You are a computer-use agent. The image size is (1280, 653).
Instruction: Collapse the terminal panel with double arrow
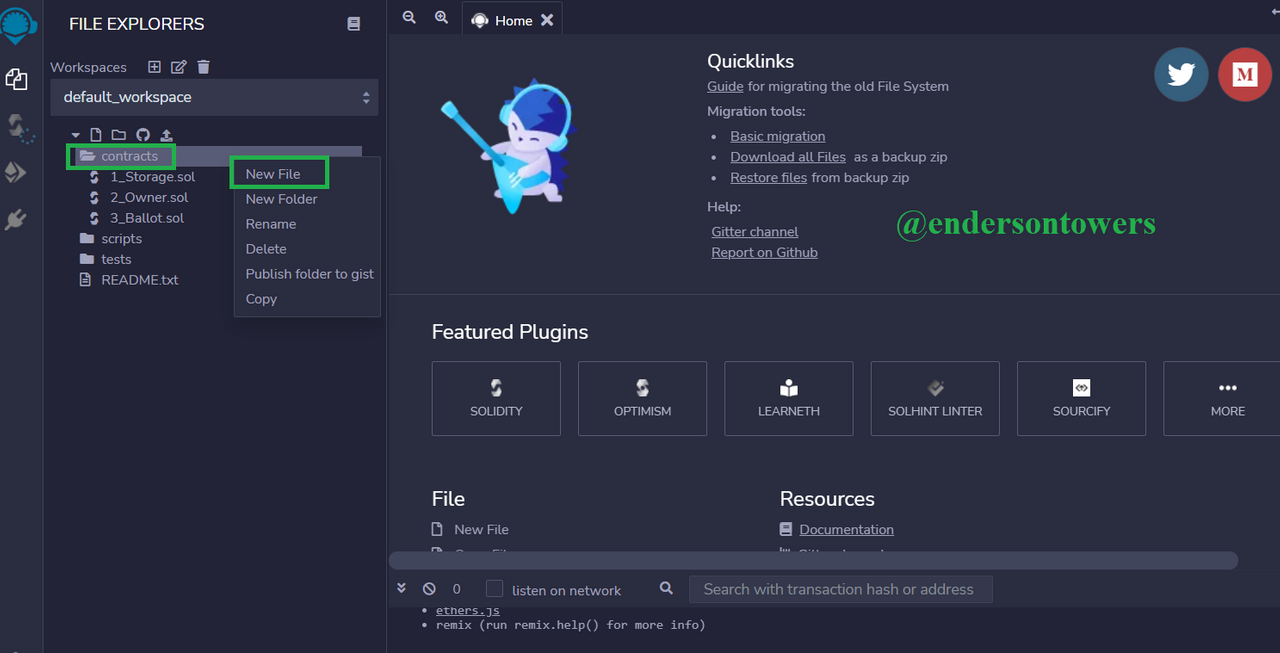click(402, 589)
